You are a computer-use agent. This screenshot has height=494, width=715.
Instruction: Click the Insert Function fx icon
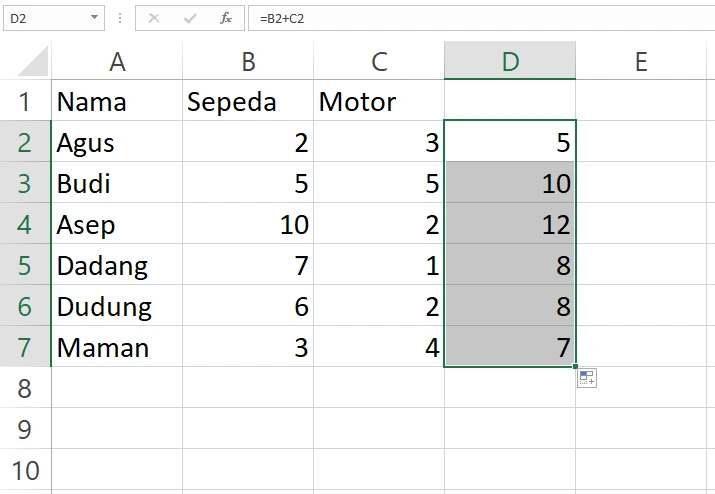(x=226, y=18)
